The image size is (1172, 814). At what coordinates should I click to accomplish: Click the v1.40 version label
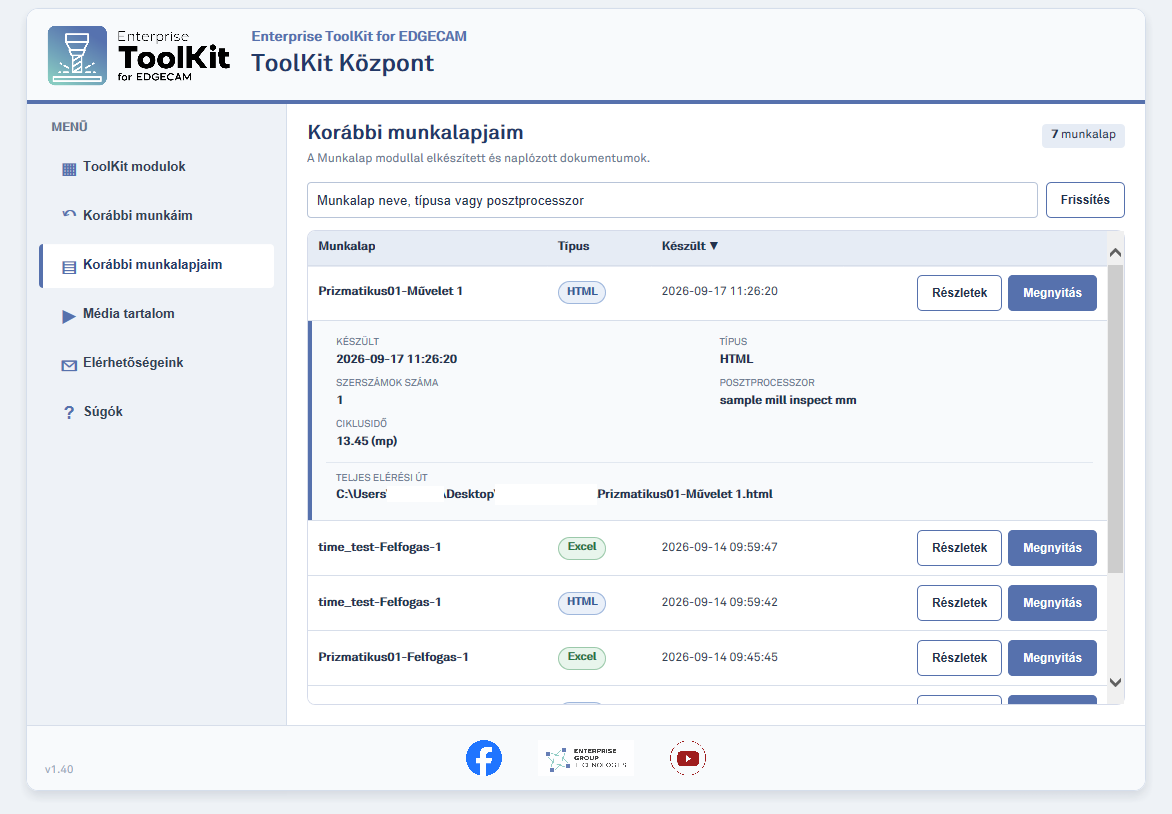tap(59, 769)
